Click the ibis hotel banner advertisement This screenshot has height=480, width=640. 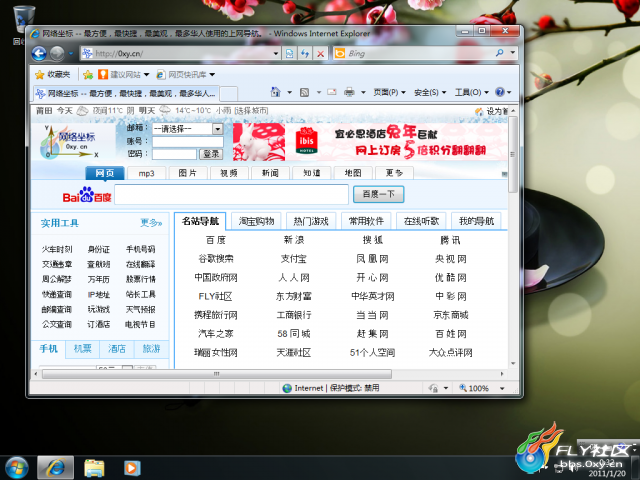370,142
